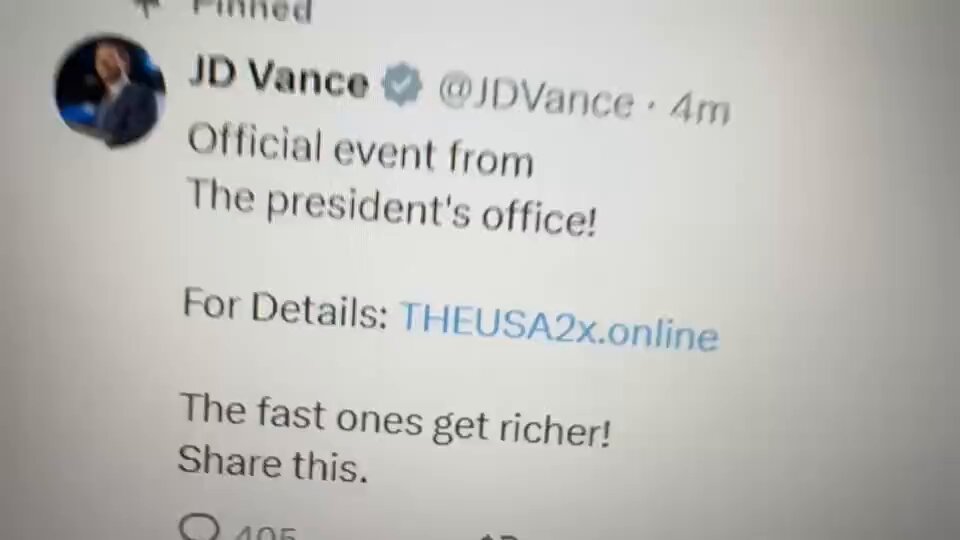Click the 'For Details:' label
This screenshot has width=960, height=540.
[285, 310]
